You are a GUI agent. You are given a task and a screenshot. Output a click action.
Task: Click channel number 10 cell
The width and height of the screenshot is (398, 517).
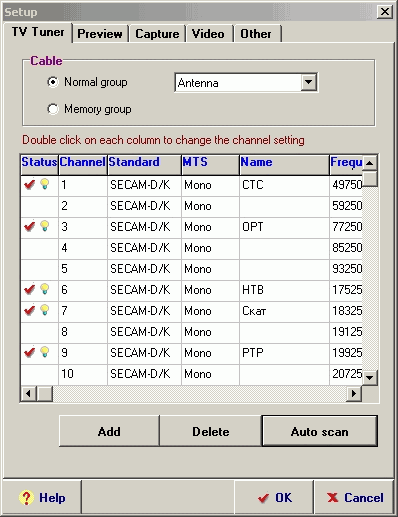coord(83,374)
